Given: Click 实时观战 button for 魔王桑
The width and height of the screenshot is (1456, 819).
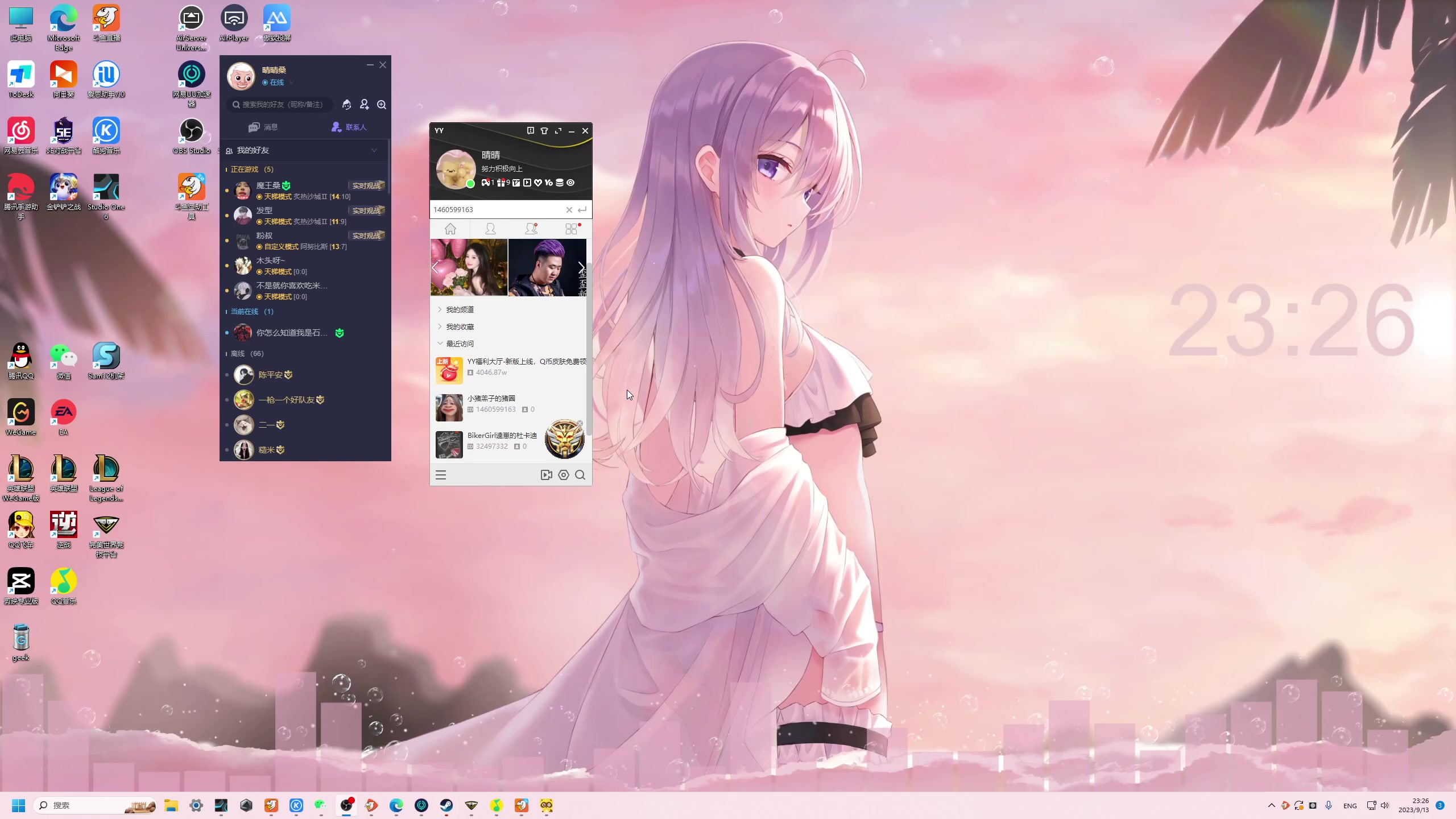Looking at the screenshot, I should tap(367, 186).
